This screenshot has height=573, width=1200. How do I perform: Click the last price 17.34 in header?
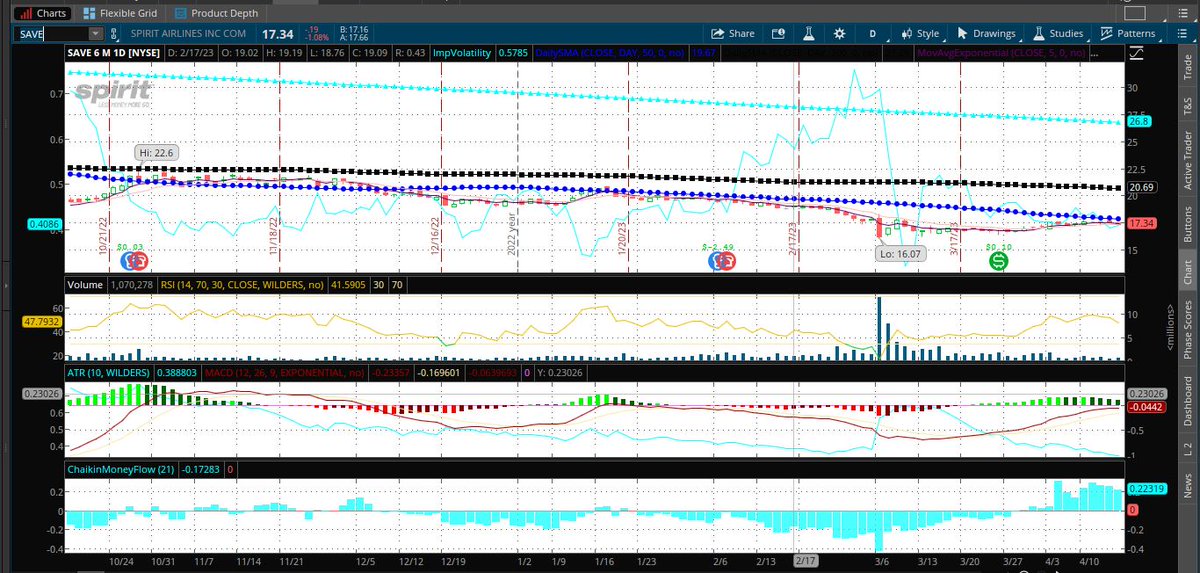278,34
